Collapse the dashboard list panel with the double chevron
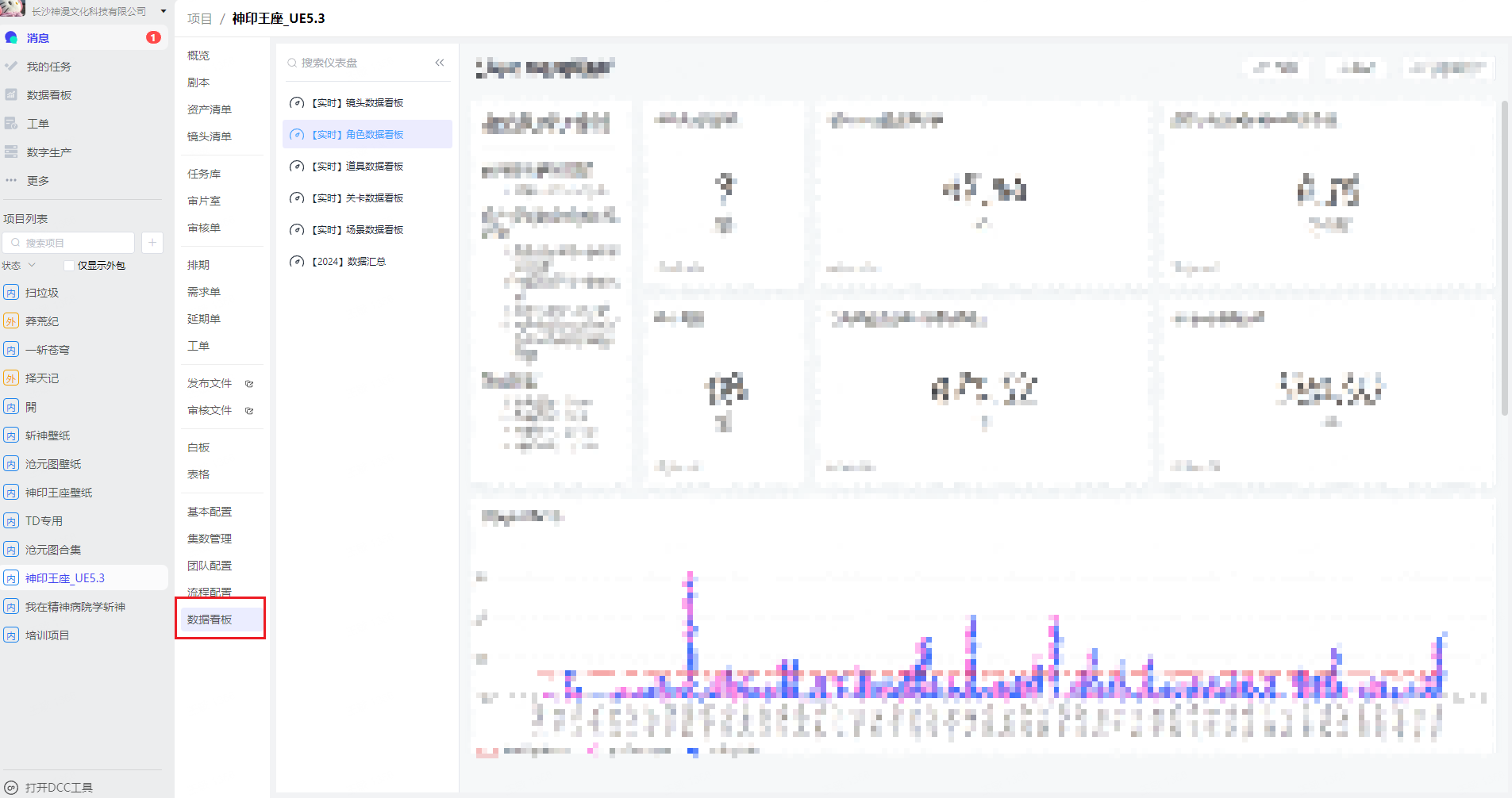 pos(440,63)
